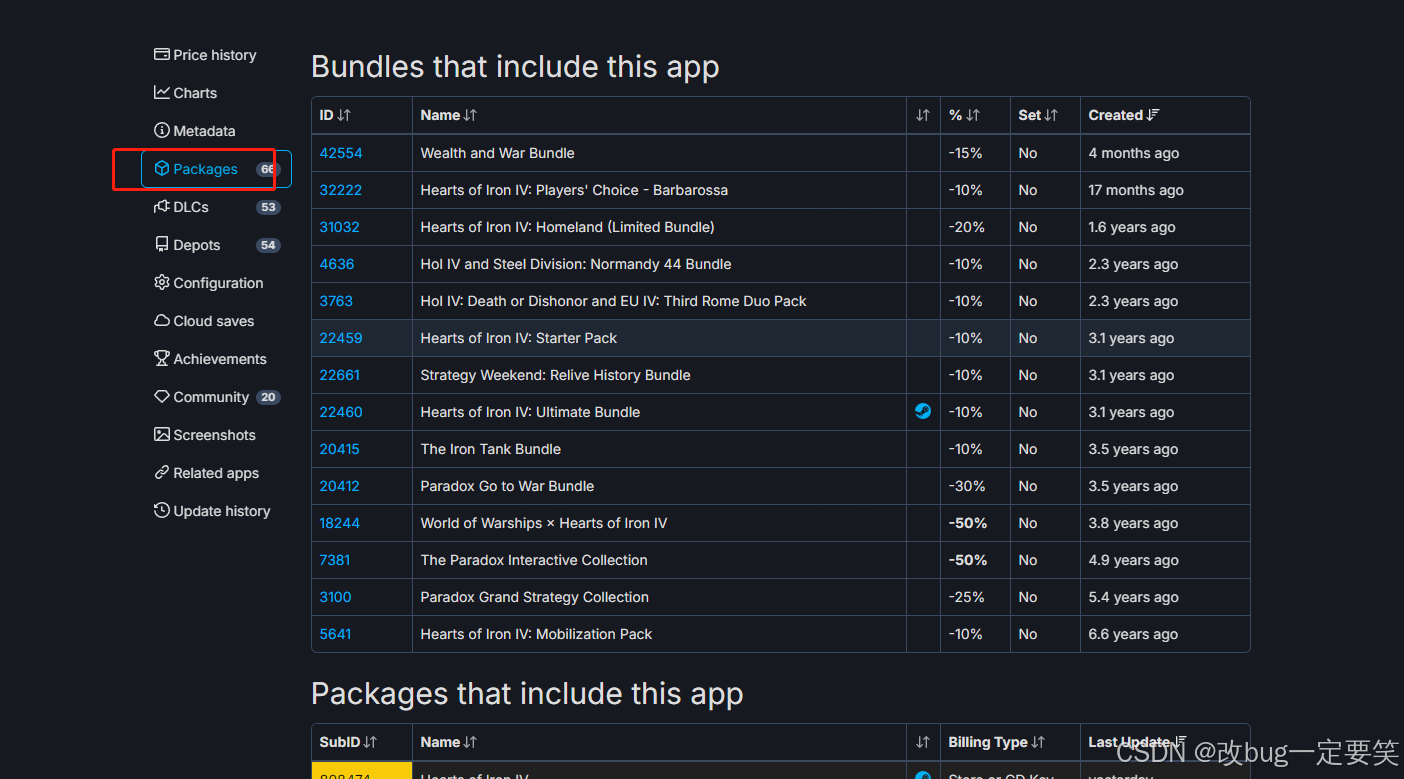The width and height of the screenshot is (1404, 779).
Task: Open bundle ID 31032 link
Action: [x=339, y=227]
